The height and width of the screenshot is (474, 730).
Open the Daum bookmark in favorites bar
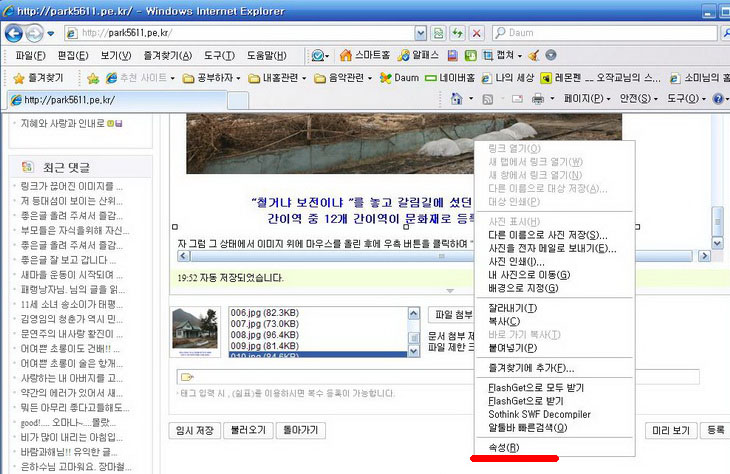(399, 77)
